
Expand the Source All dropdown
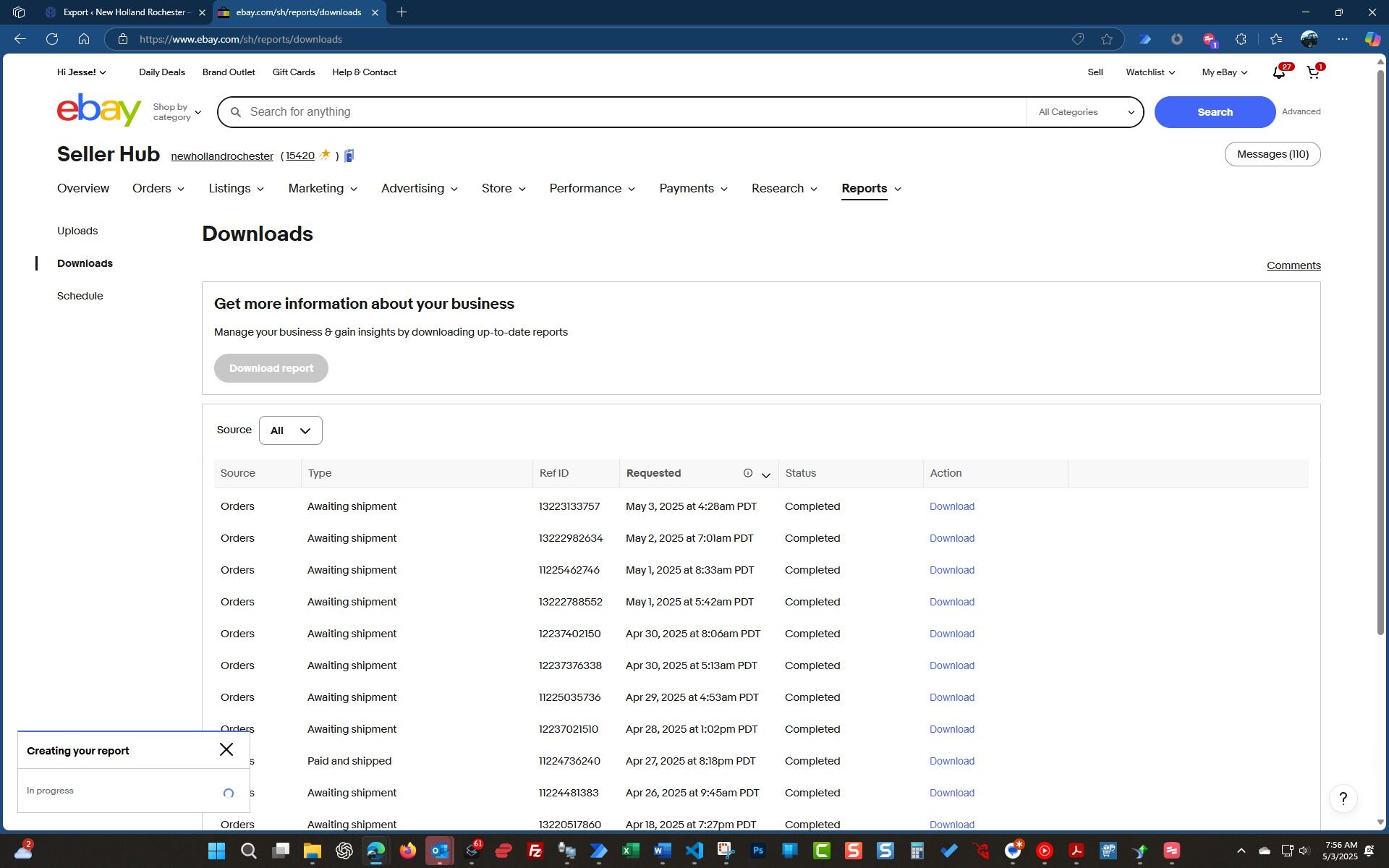[x=290, y=430]
